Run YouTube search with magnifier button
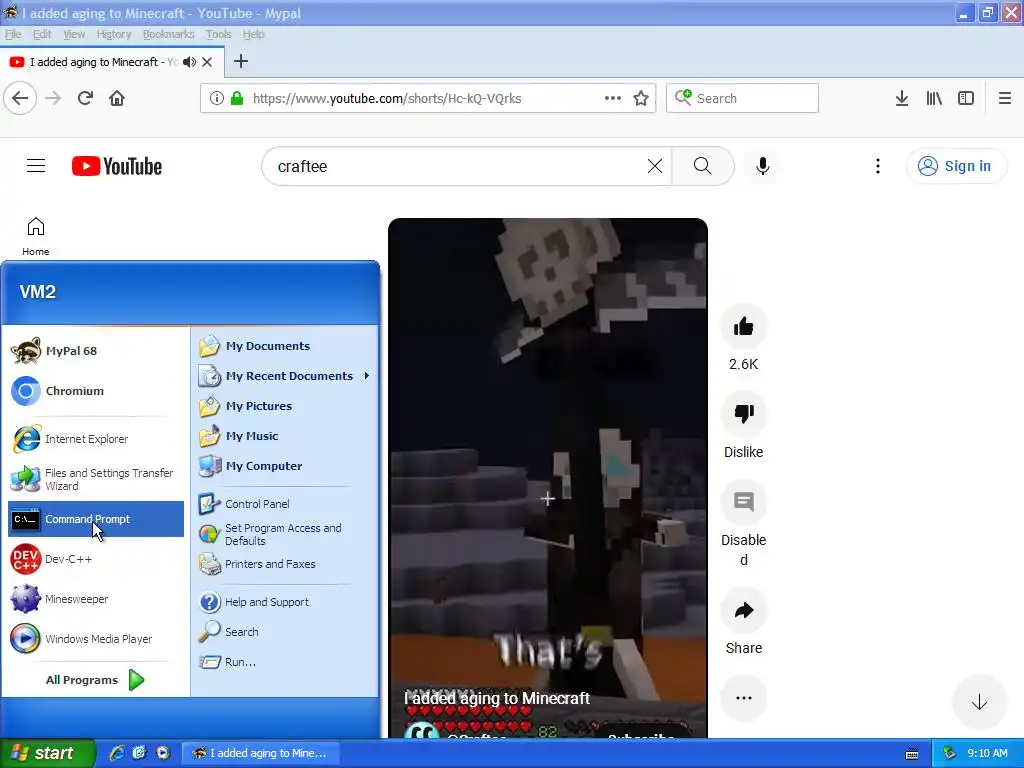 [703, 167]
